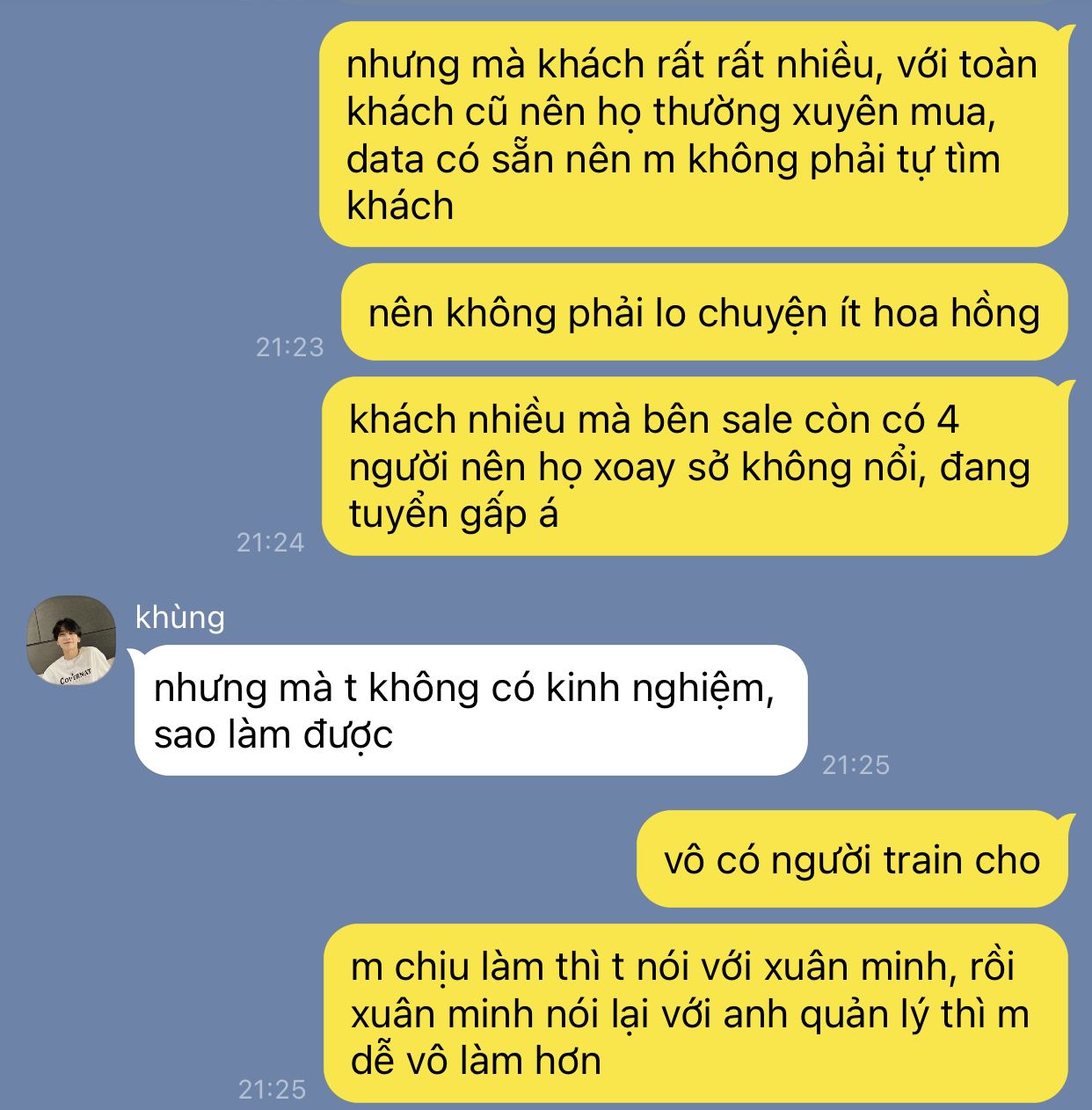Tap khùng's white message 'nhưng mà t không có'
Image resolution: width=1092 pixels, height=1110 pixels.
click(470, 711)
